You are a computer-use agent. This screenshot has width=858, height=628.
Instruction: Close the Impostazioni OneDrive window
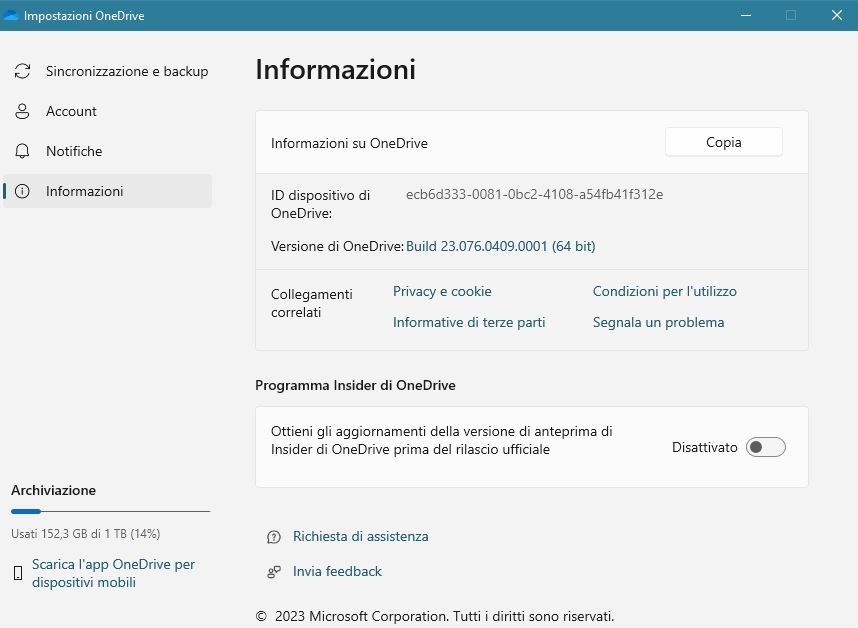[836, 15]
